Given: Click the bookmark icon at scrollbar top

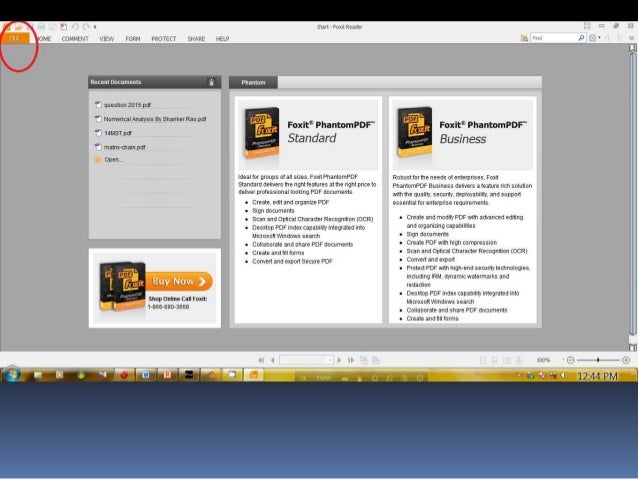Looking at the screenshot, I should click(x=632, y=48).
